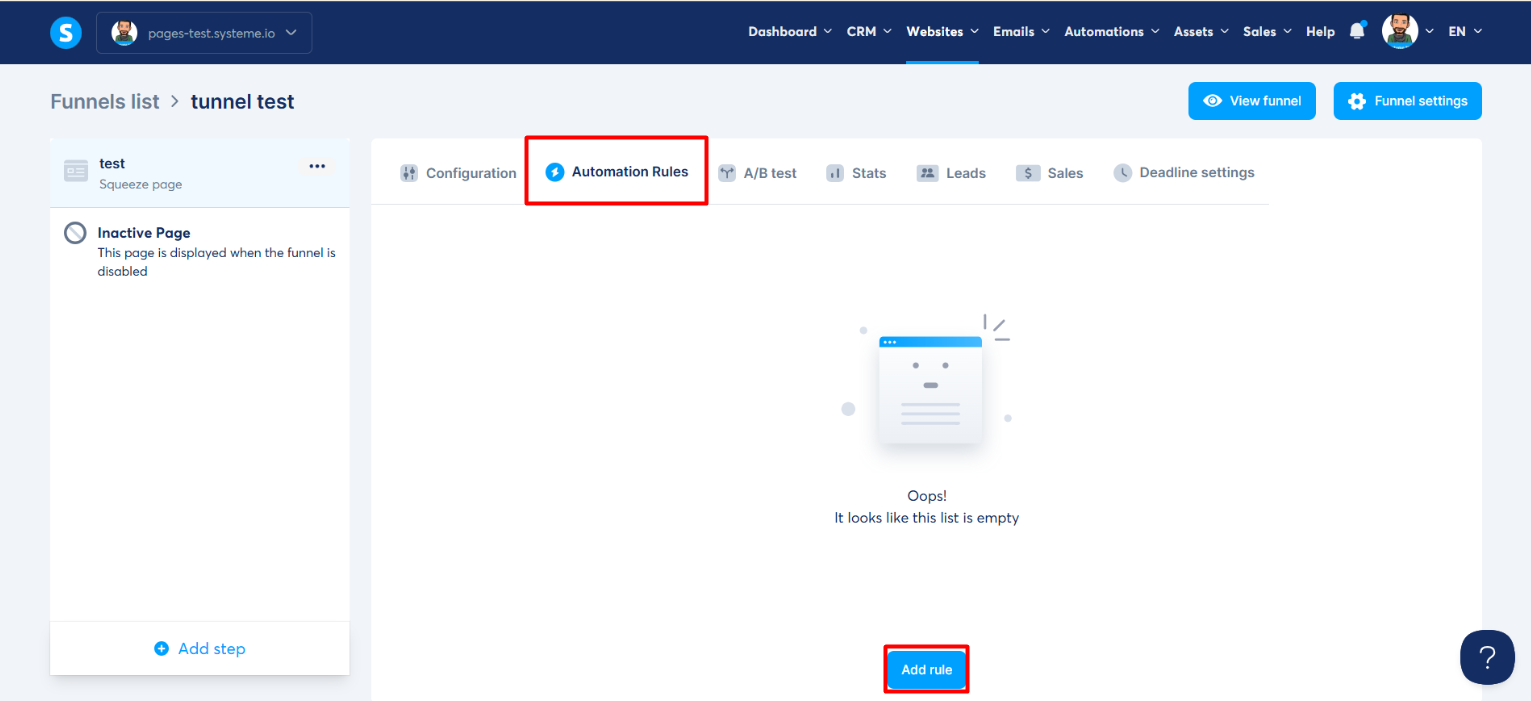This screenshot has width=1531, height=701.
Task: Click the gear icon in Funnel settings
Action: tap(1357, 101)
